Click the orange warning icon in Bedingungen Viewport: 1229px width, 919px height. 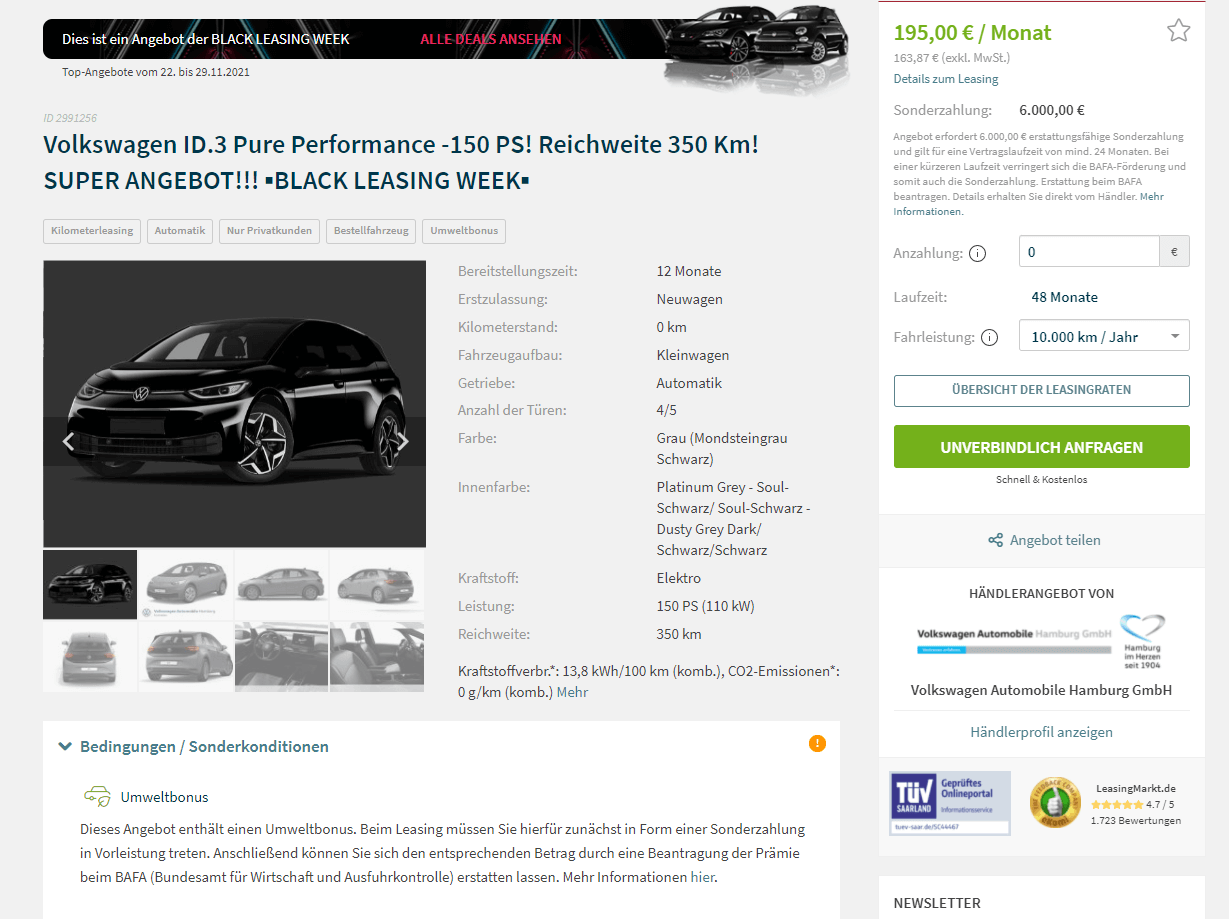pyautogui.click(x=817, y=743)
